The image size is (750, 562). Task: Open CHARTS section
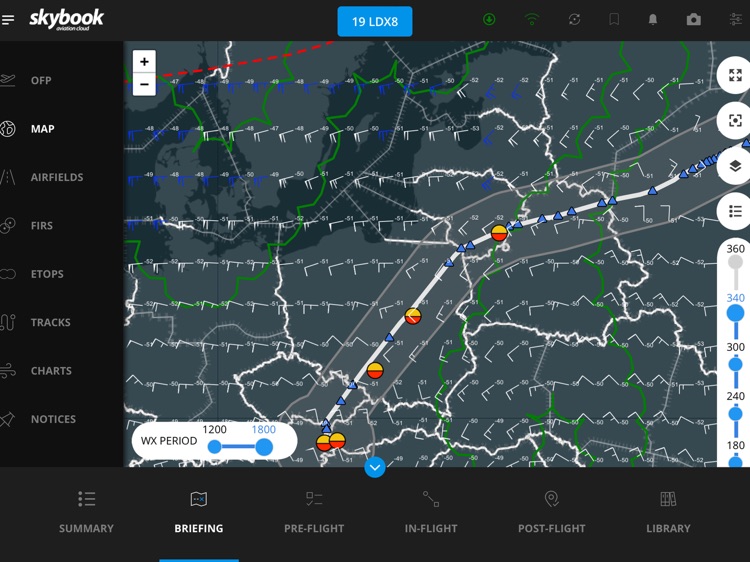click(51, 371)
